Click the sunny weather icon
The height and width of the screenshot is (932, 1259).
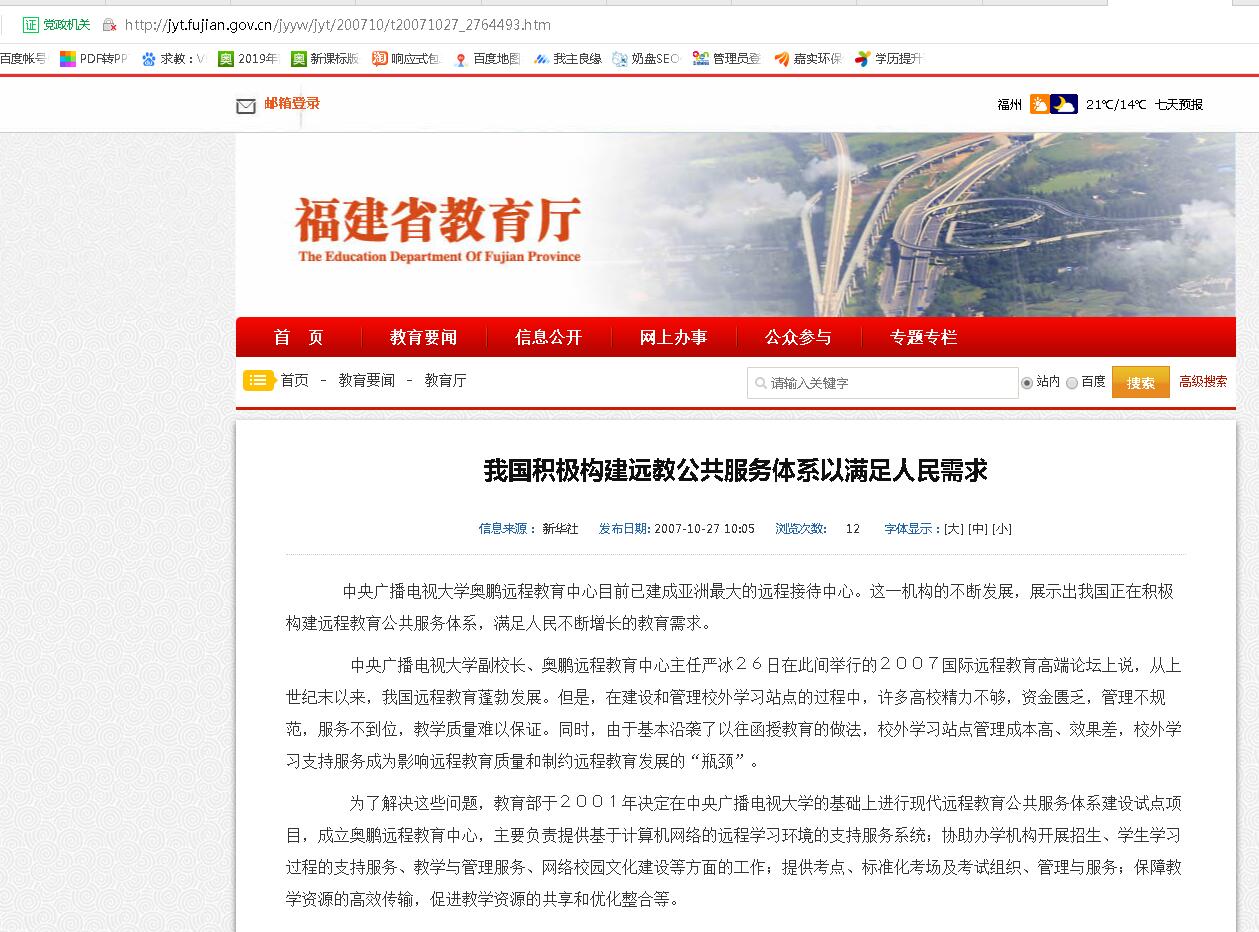(x=1039, y=104)
